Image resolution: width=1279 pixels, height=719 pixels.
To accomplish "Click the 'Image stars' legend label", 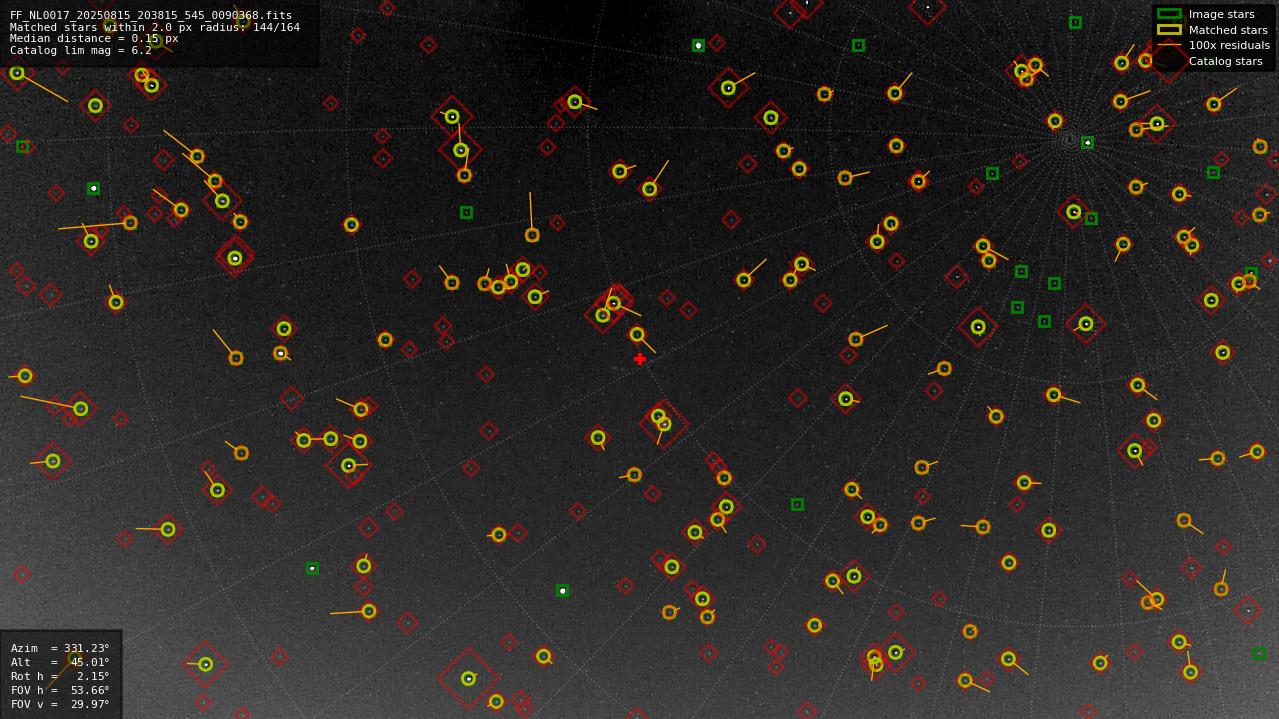I will tap(1221, 14).
